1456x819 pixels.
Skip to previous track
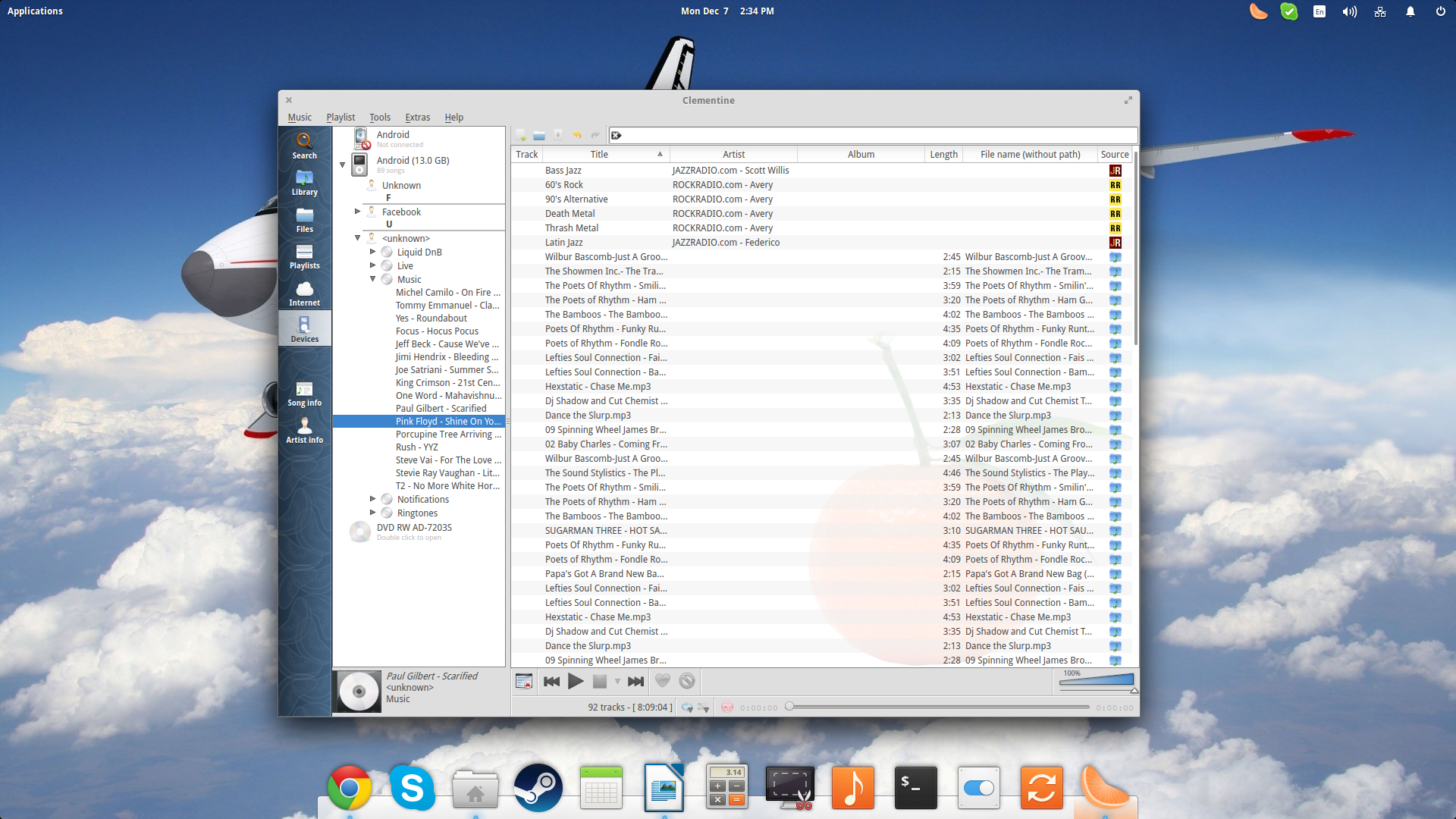[x=552, y=681]
